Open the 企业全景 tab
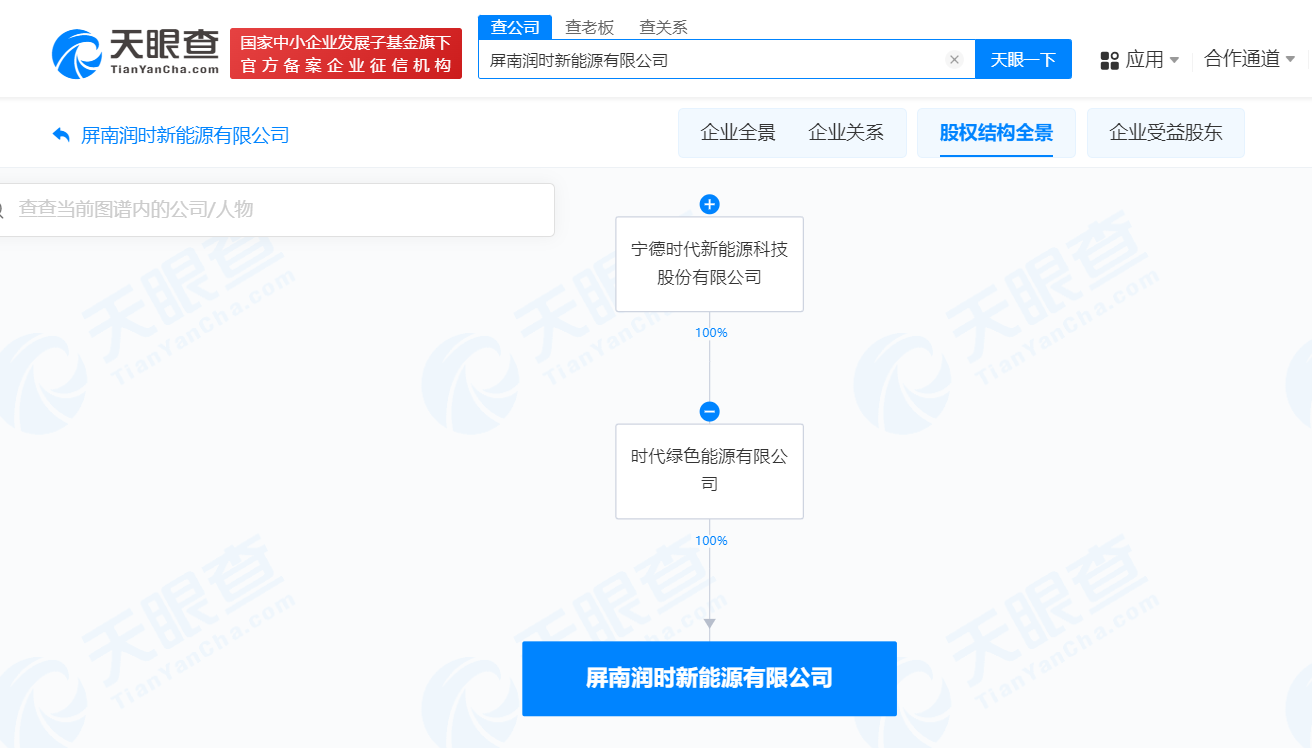The width and height of the screenshot is (1312, 748). 738,132
